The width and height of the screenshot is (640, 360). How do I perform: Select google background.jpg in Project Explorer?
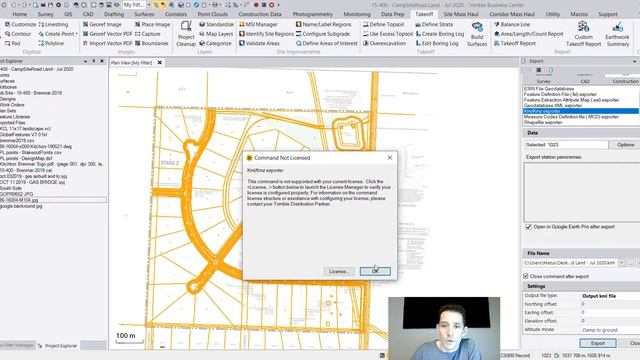21,206
